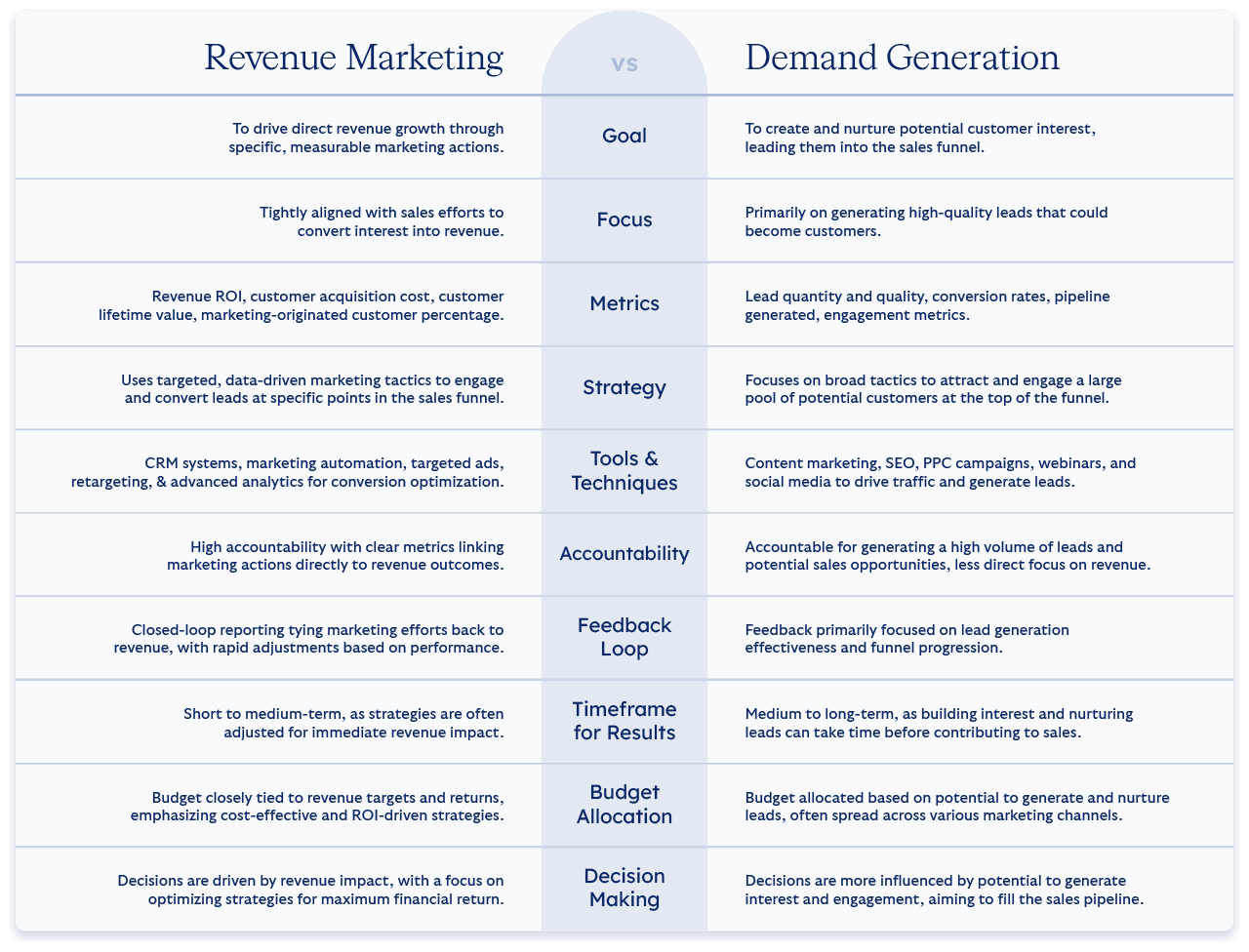The image size is (1249, 952).
Task: Select the Budget Allocation label
Action: coord(624,804)
